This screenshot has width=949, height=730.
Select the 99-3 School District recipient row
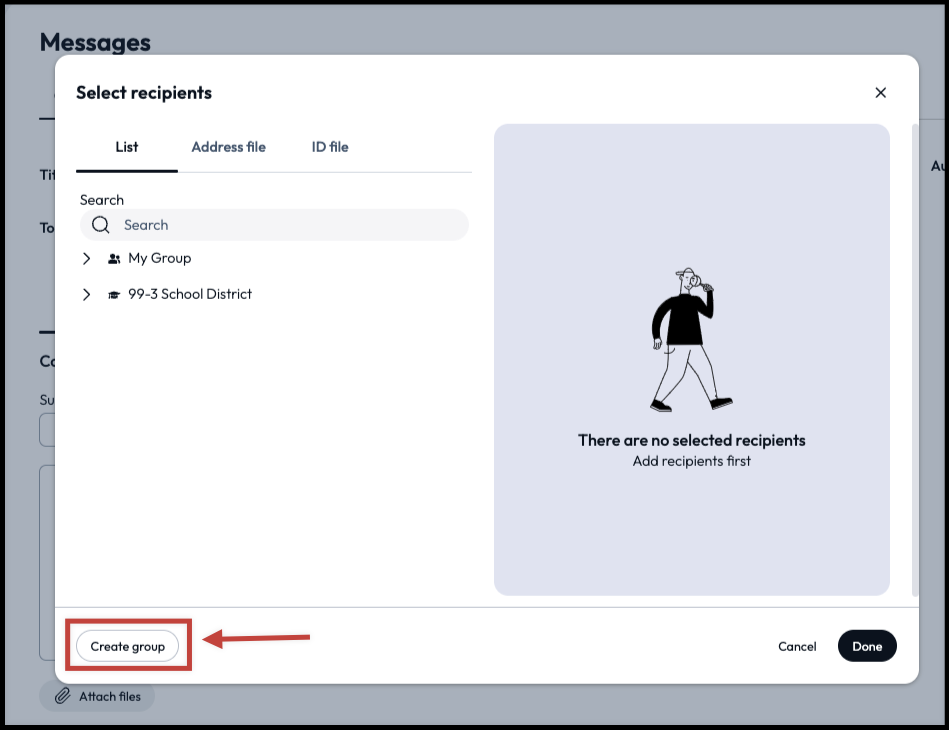pos(190,294)
